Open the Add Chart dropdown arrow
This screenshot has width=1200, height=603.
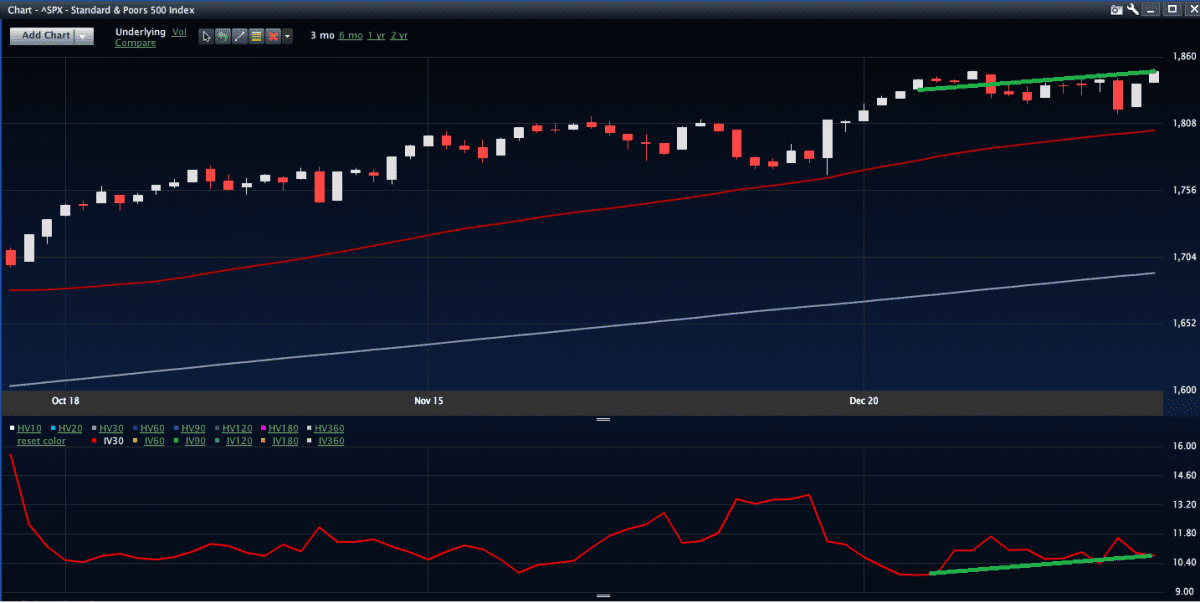(84, 36)
